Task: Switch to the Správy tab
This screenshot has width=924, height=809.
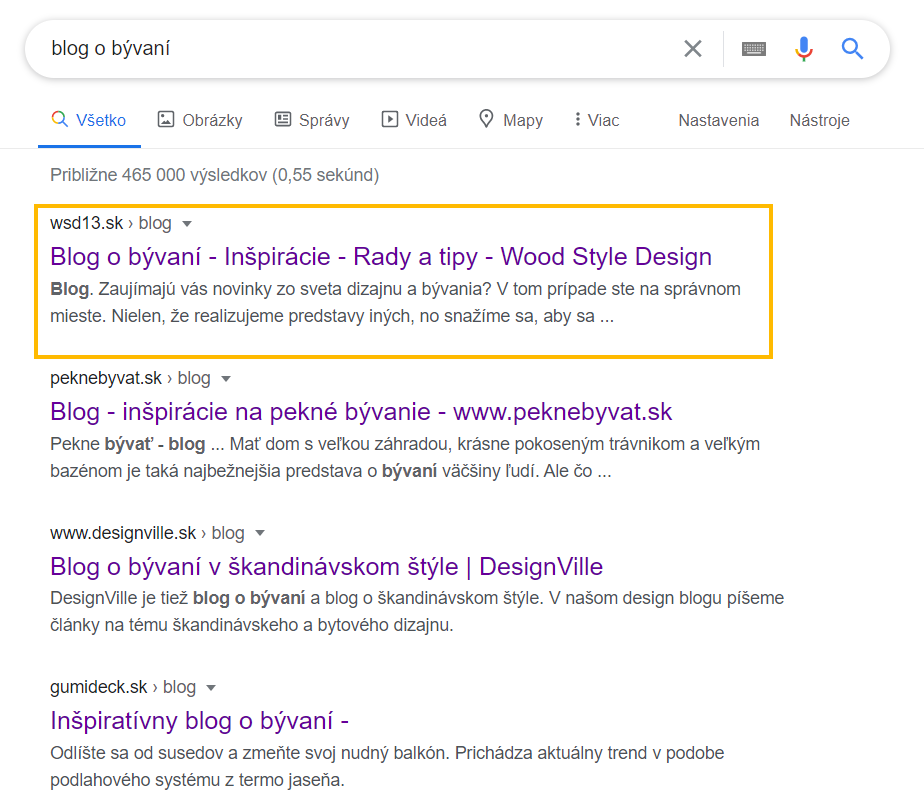Action: (312, 120)
